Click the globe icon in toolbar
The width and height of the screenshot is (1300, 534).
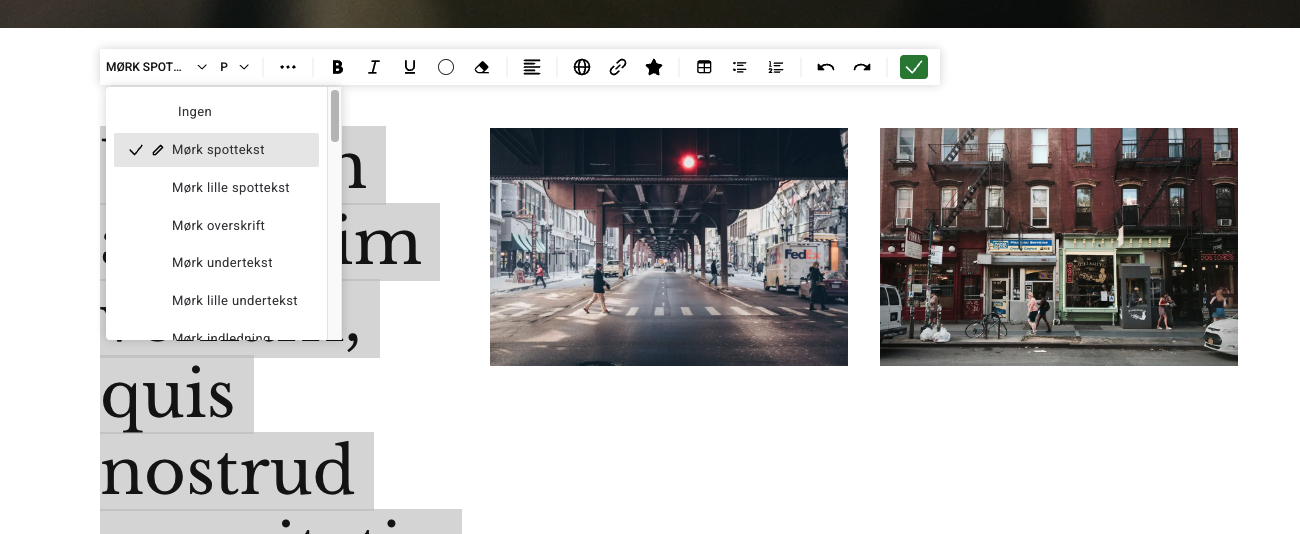pyautogui.click(x=582, y=67)
